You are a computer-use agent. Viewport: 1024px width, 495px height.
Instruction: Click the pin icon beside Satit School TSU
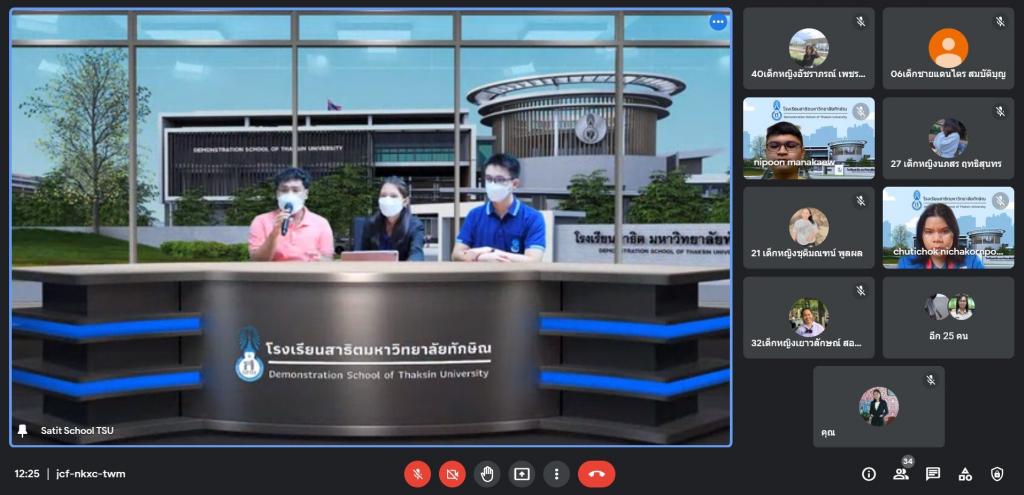23,430
